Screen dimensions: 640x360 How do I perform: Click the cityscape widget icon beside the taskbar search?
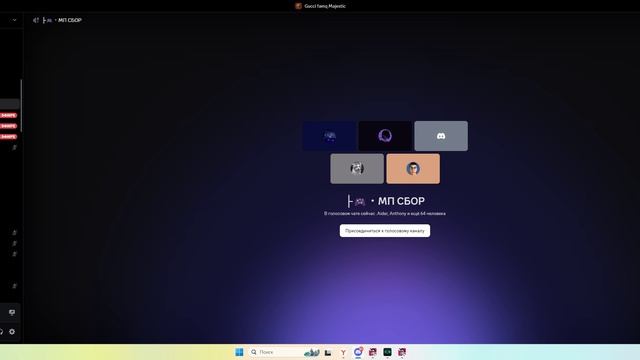tap(312, 352)
